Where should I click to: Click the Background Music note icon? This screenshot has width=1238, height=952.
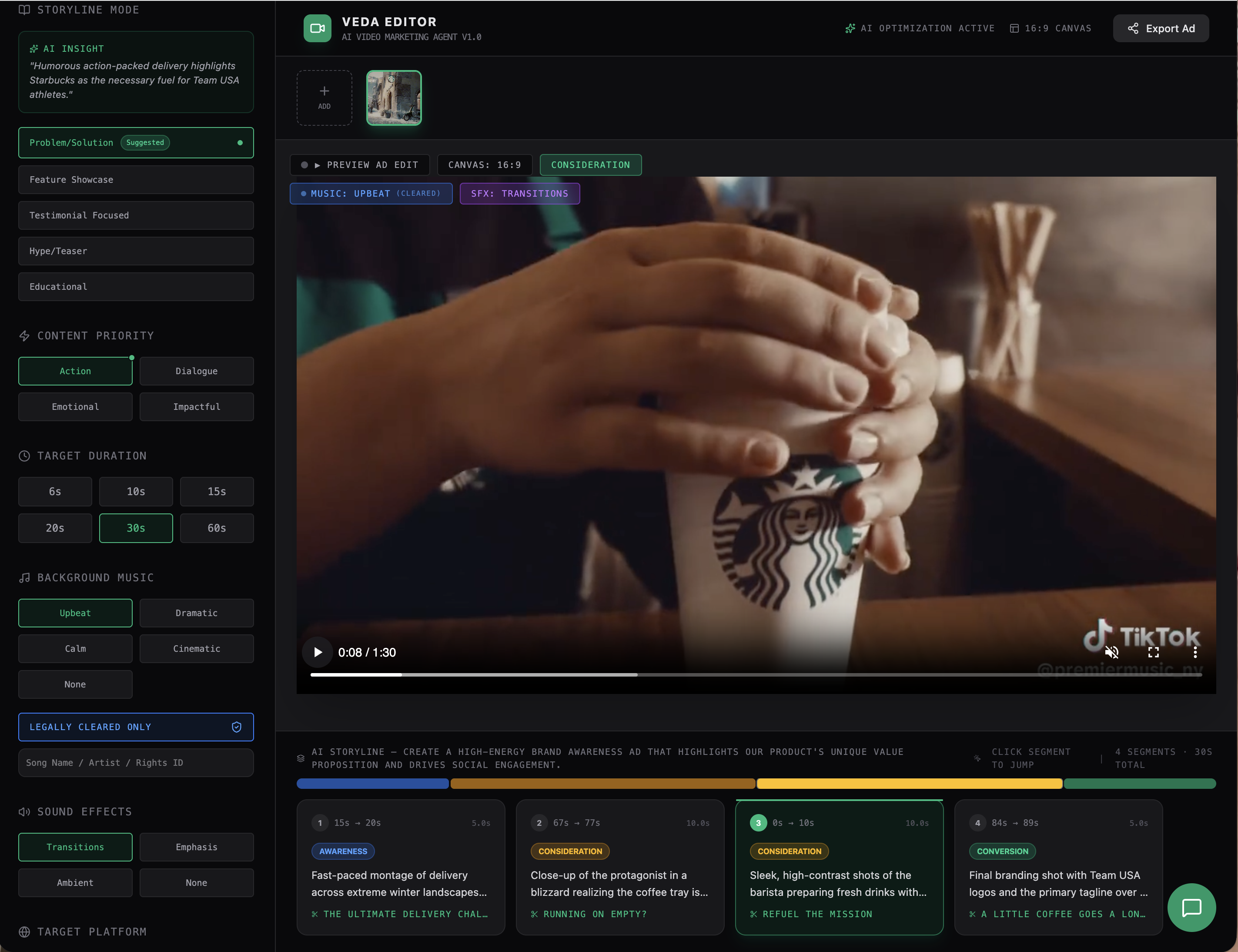pyautogui.click(x=24, y=577)
